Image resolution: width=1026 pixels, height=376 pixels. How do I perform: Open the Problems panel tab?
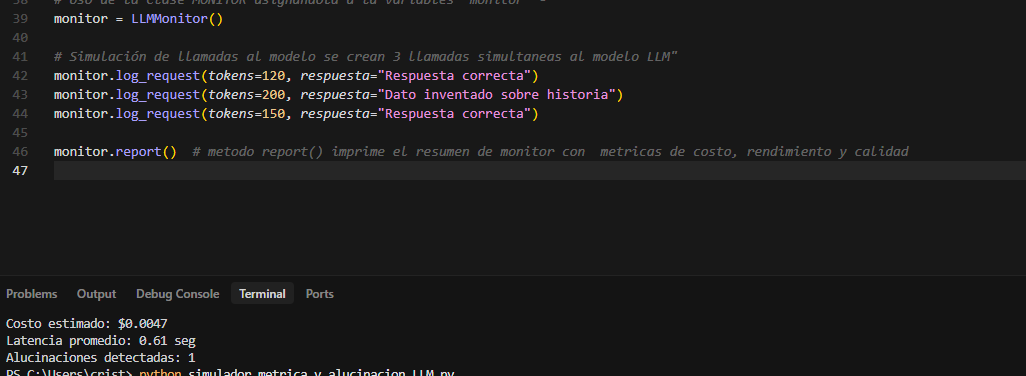click(x=31, y=294)
